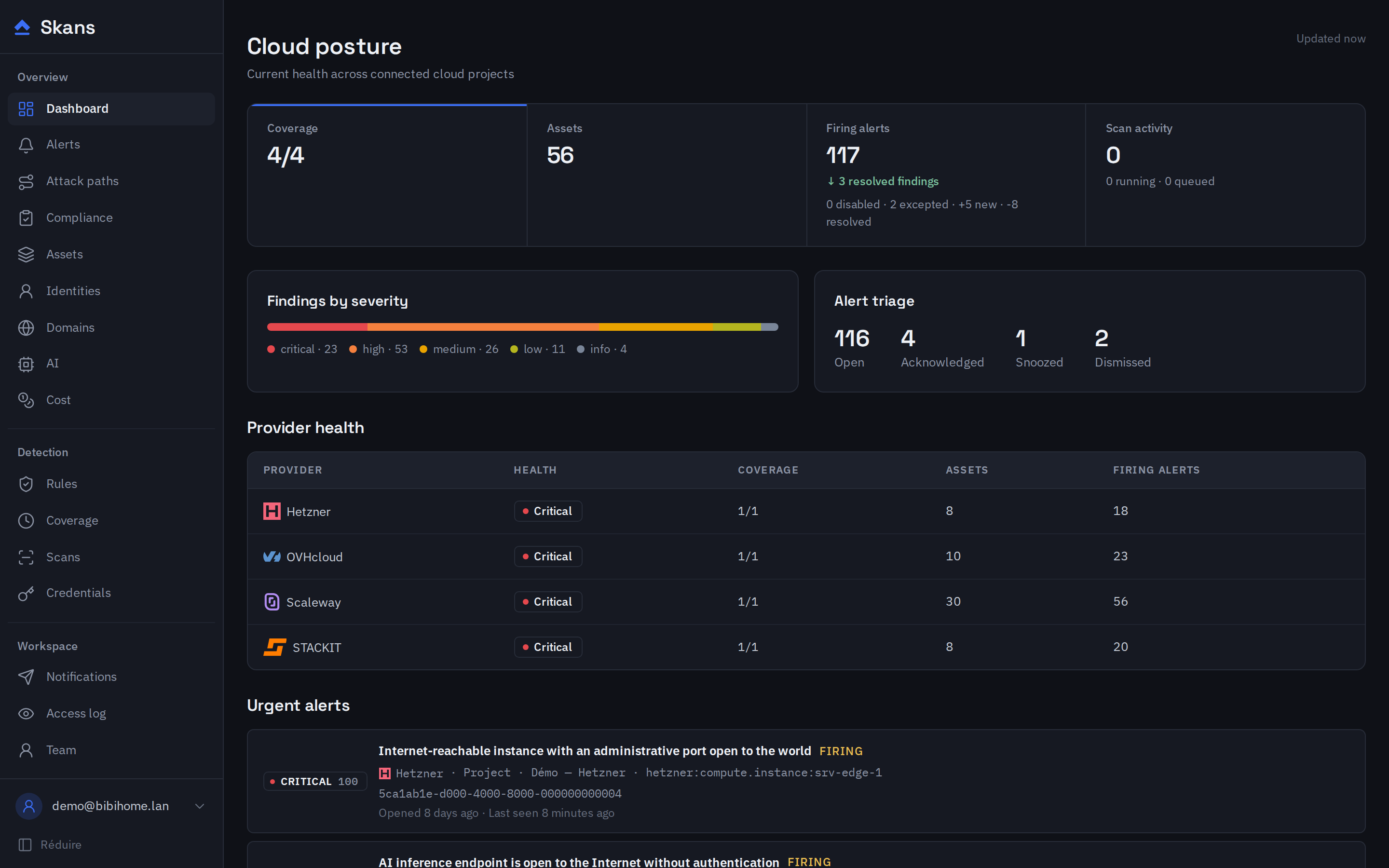Click the Rules shield icon

pyautogui.click(x=26, y=484)
